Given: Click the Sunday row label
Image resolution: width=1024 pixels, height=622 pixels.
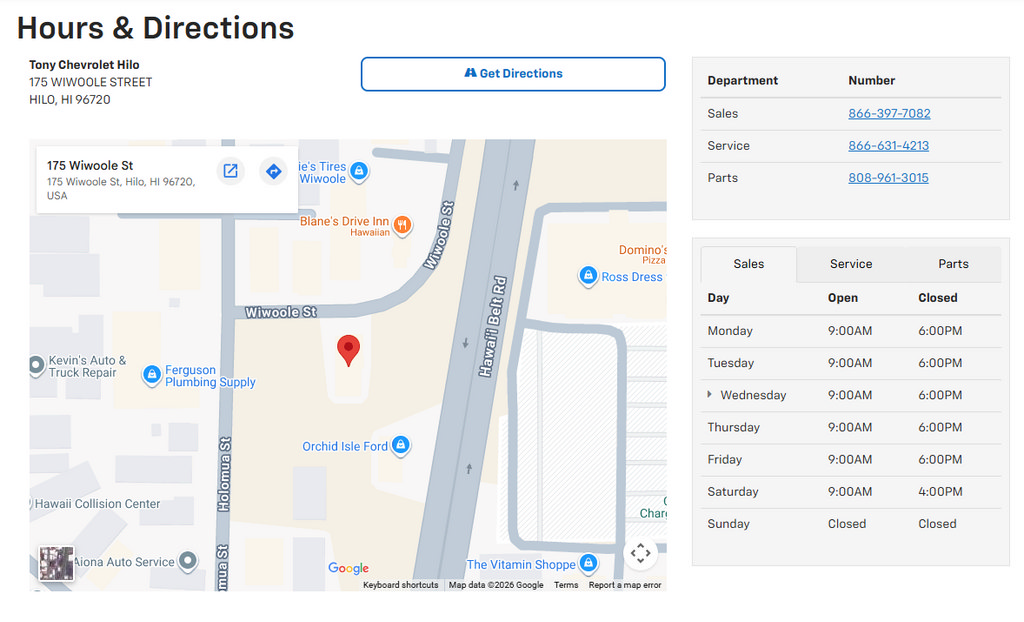Looking at the screenshot, I should (728, 523).
